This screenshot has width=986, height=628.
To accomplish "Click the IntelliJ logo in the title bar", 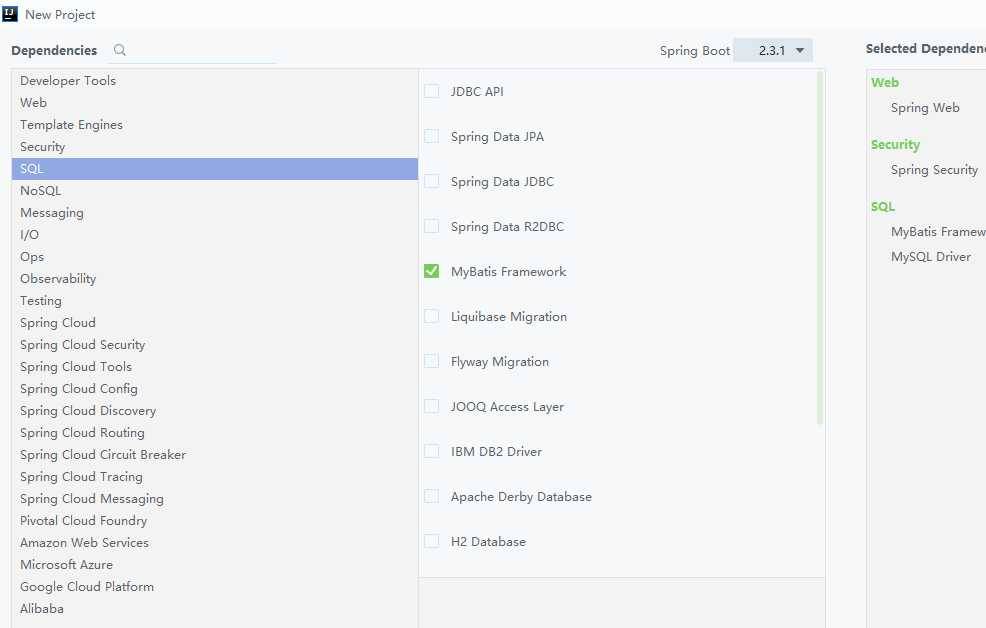I will point(11,14).
